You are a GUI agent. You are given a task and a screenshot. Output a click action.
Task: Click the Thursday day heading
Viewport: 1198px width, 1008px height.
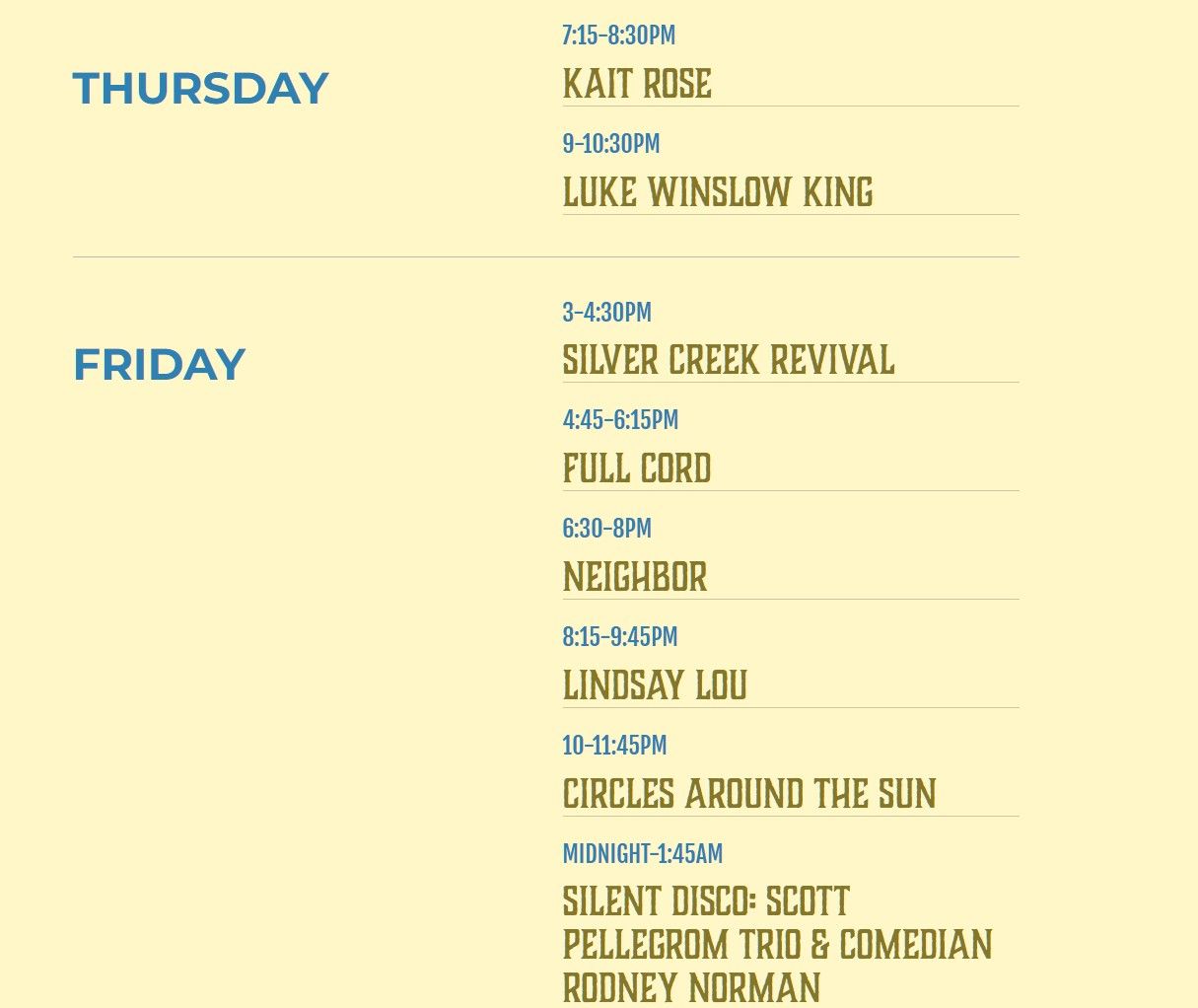pos(200,89)
